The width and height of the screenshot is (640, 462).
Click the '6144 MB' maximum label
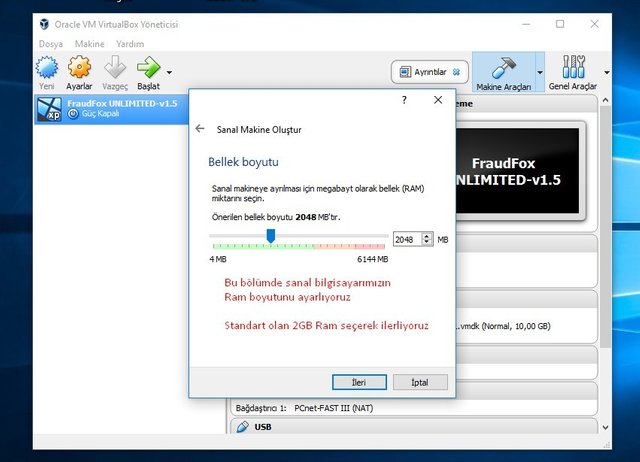[373, 259]
